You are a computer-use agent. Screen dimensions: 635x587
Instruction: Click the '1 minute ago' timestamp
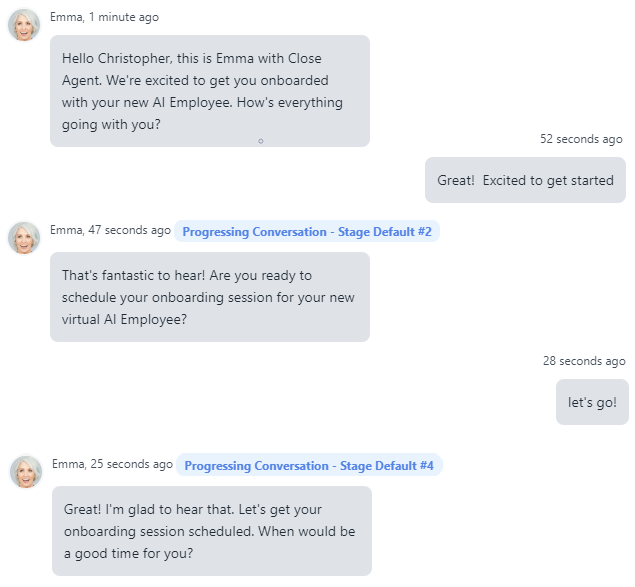click(123, 17)
